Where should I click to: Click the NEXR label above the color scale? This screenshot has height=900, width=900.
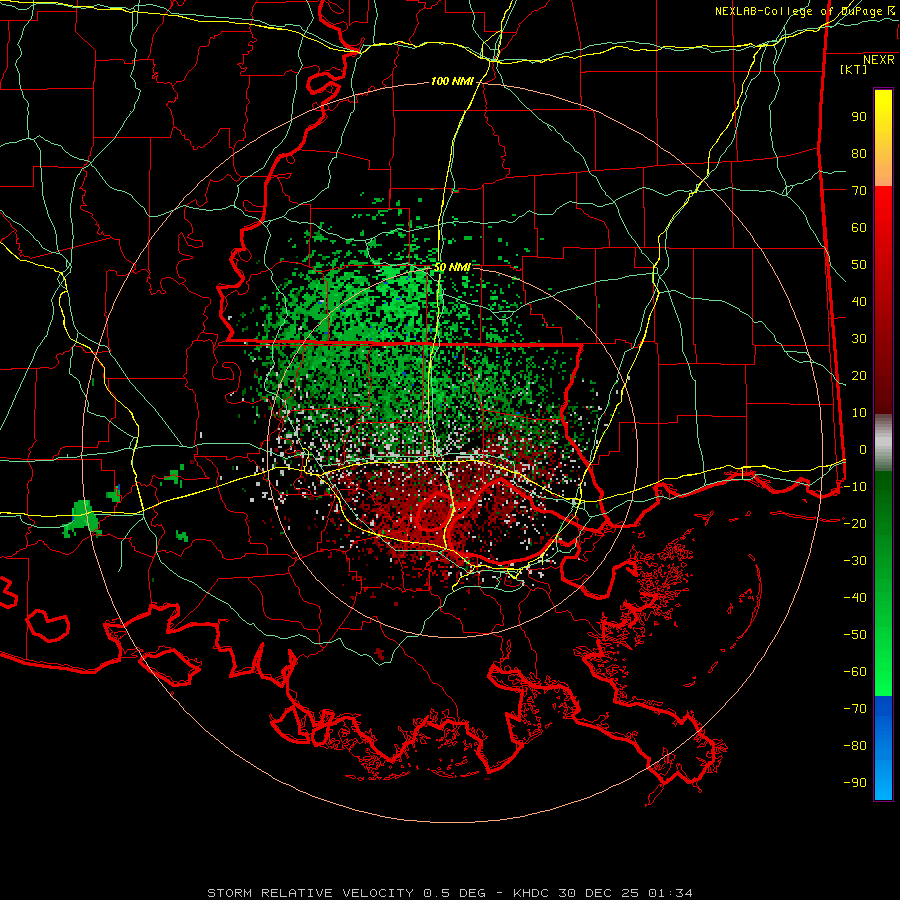pyautogui.click(x=879, y=60)
